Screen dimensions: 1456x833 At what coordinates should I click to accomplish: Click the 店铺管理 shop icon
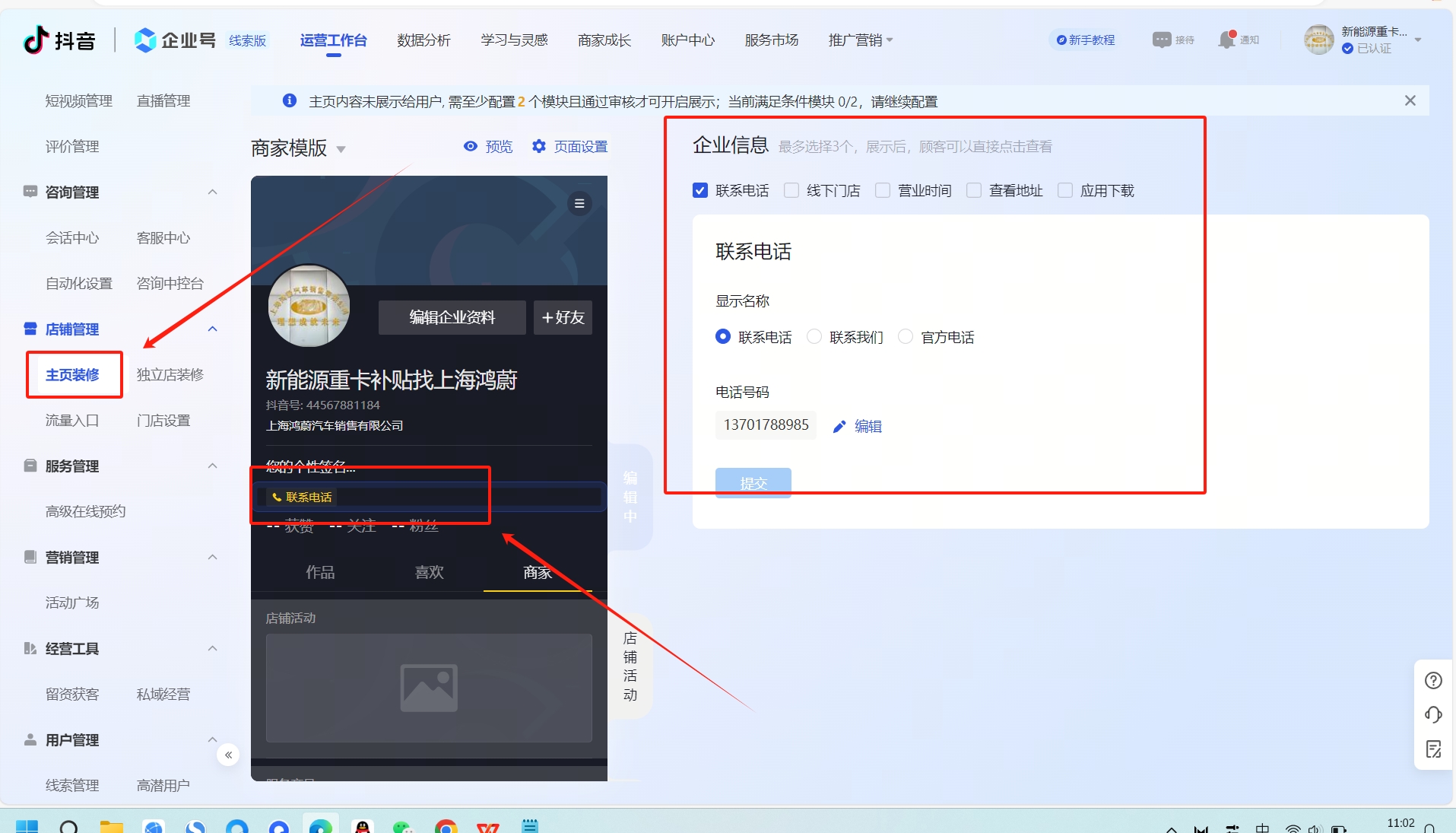[x=30, y=329]
